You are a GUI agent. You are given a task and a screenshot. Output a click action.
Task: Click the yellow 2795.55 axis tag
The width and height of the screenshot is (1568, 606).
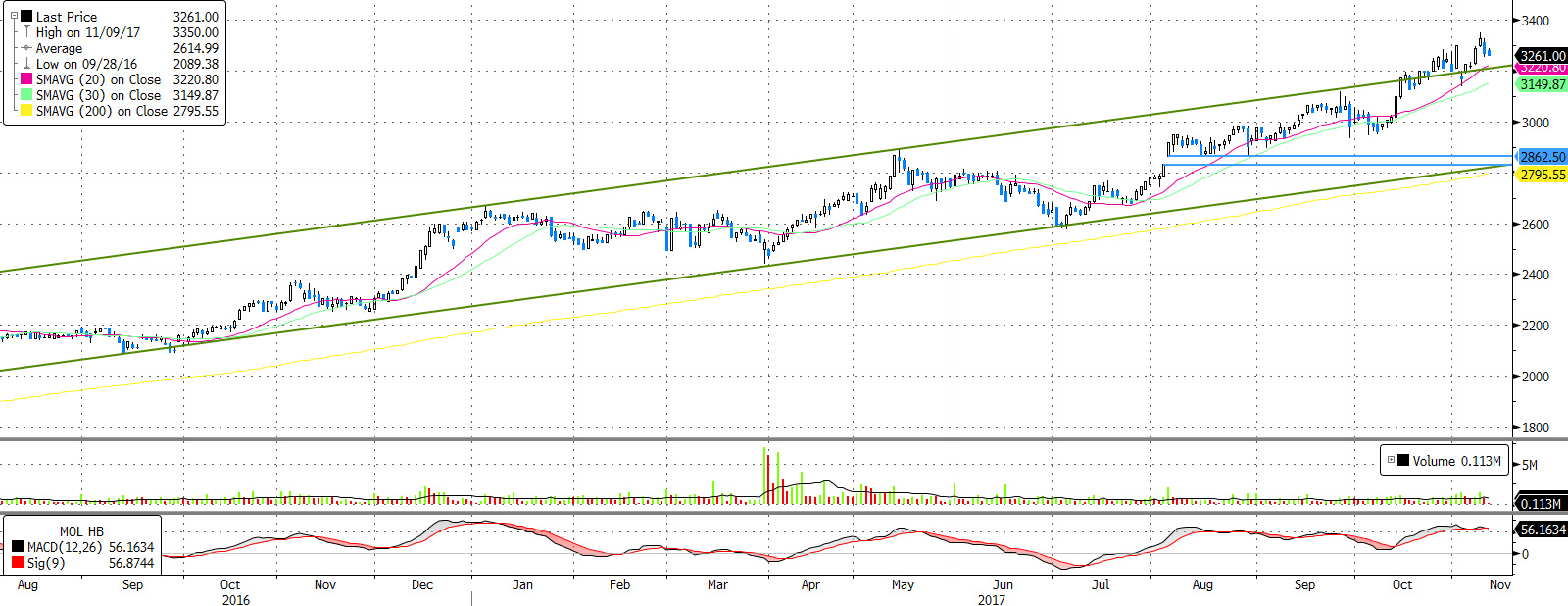[1543, 175]
